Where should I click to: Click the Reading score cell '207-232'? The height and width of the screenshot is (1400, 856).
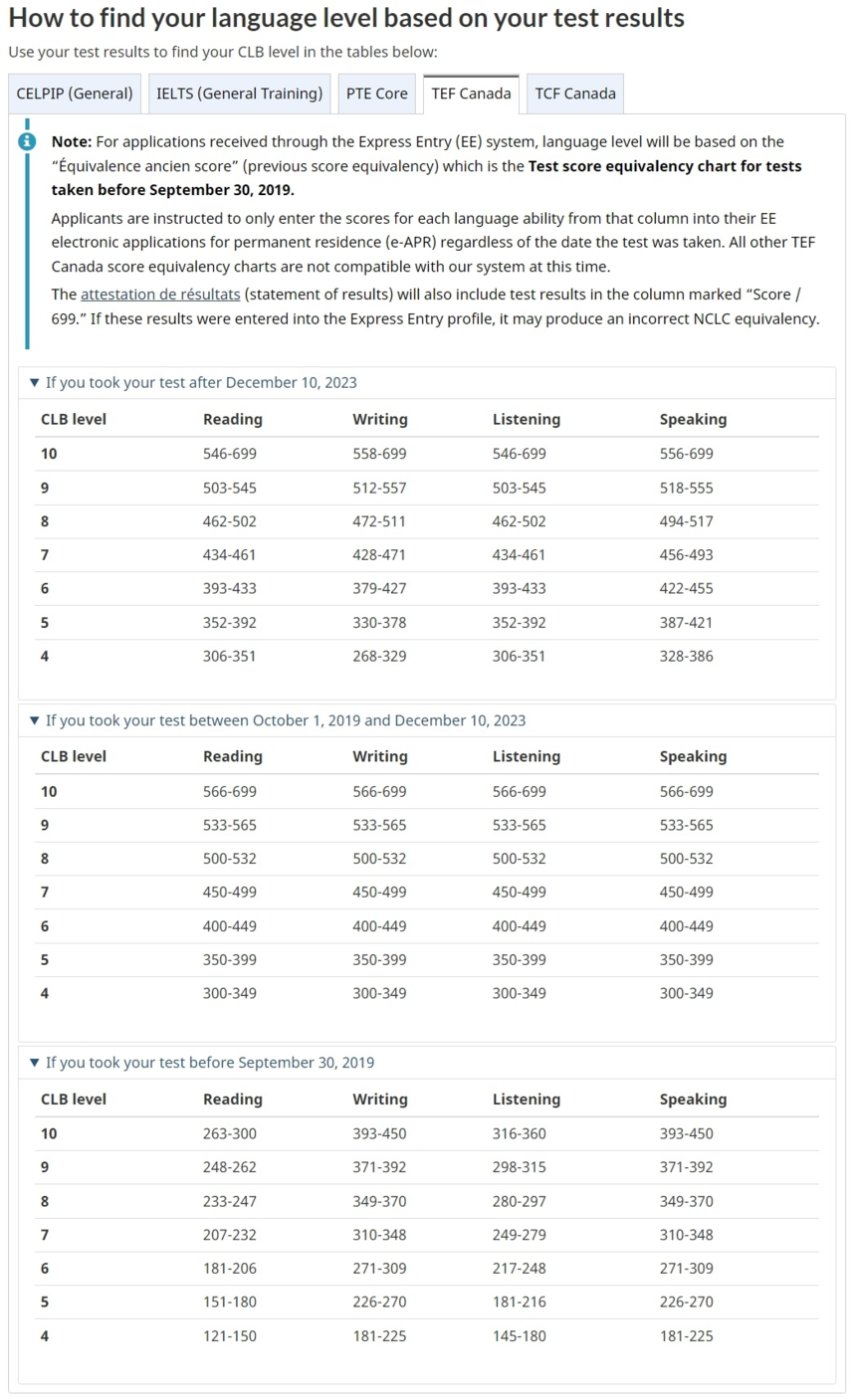229,1235
